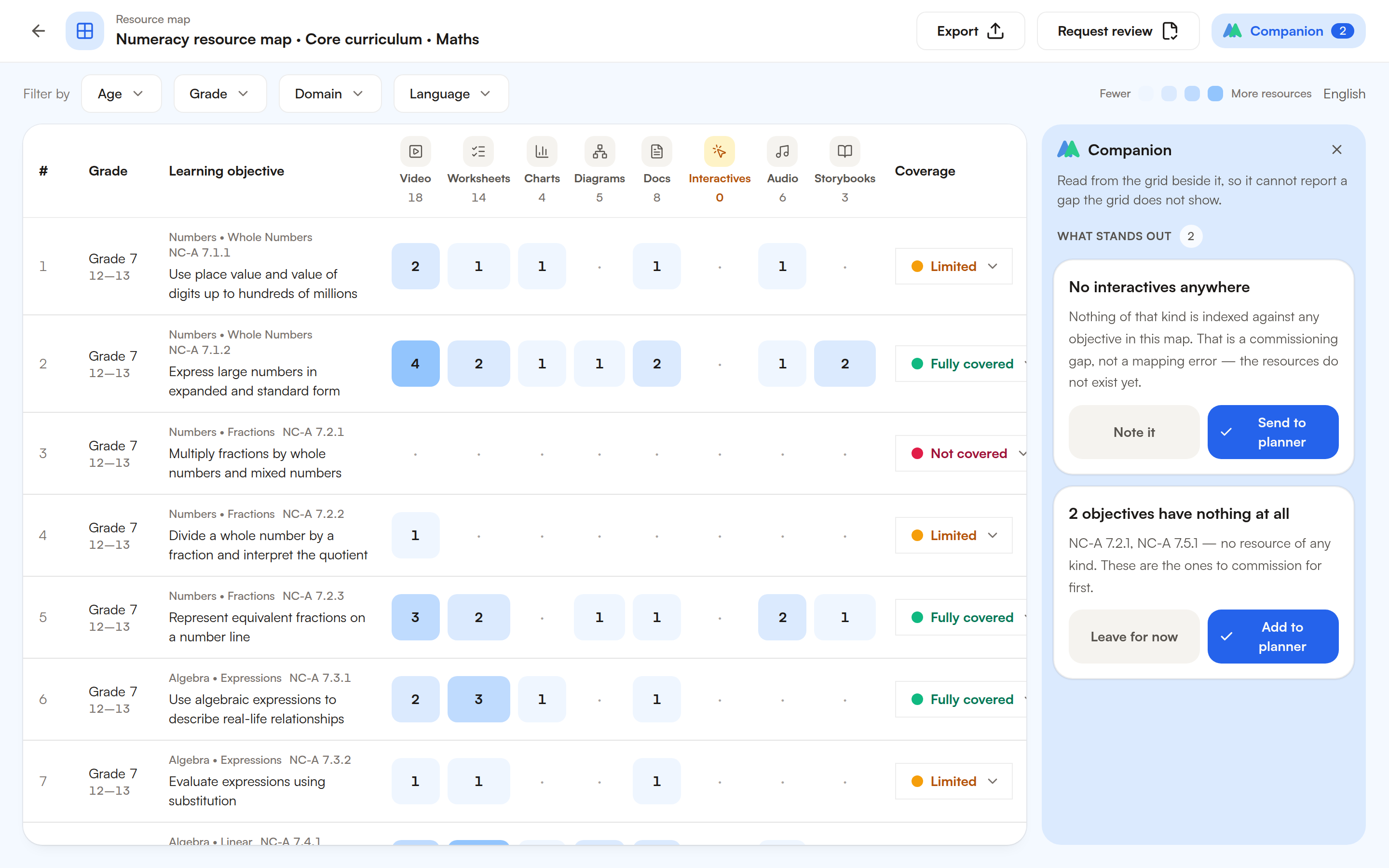The image size is (1389, 868).
Task: Select the Interactives column icon
Action: 720,151
